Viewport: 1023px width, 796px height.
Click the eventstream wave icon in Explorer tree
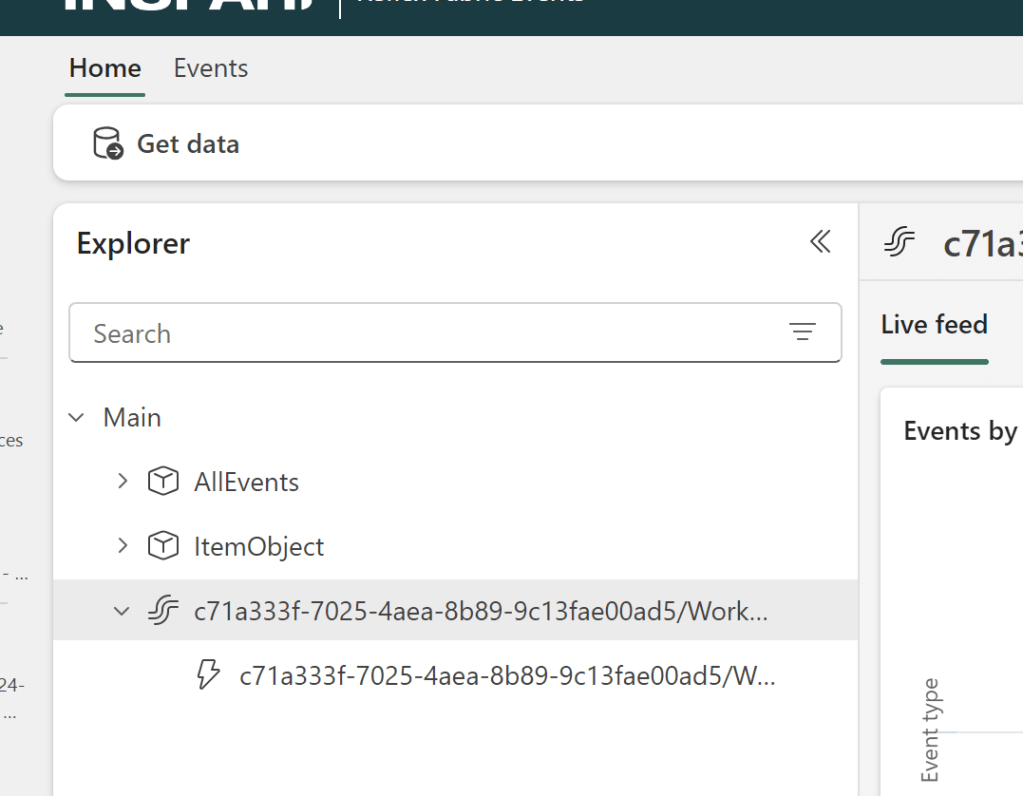(x=162, y=610)
